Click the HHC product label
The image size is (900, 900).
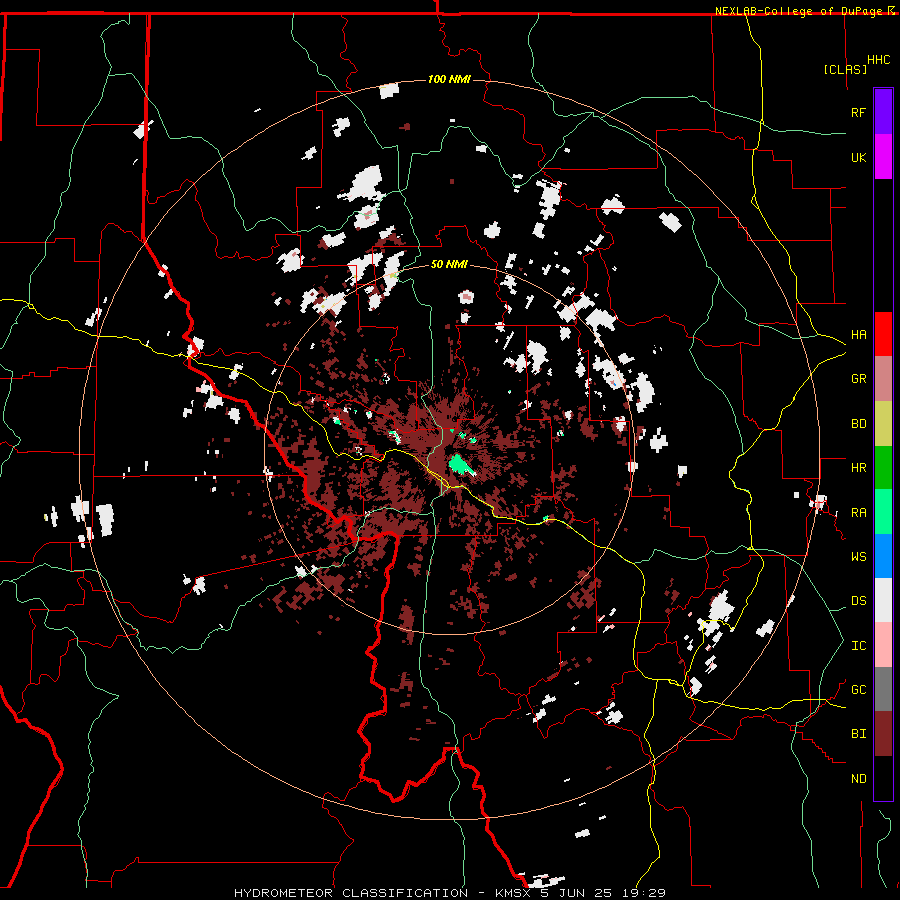pos(879,60)
